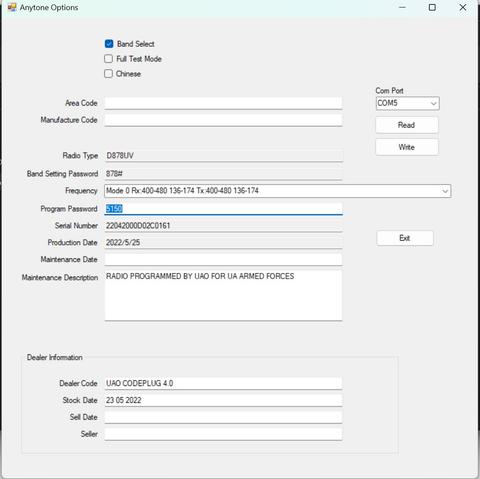Focus the Manufacture Code input field
Viewport: 480px width, 479px height.
pos(223,120)
